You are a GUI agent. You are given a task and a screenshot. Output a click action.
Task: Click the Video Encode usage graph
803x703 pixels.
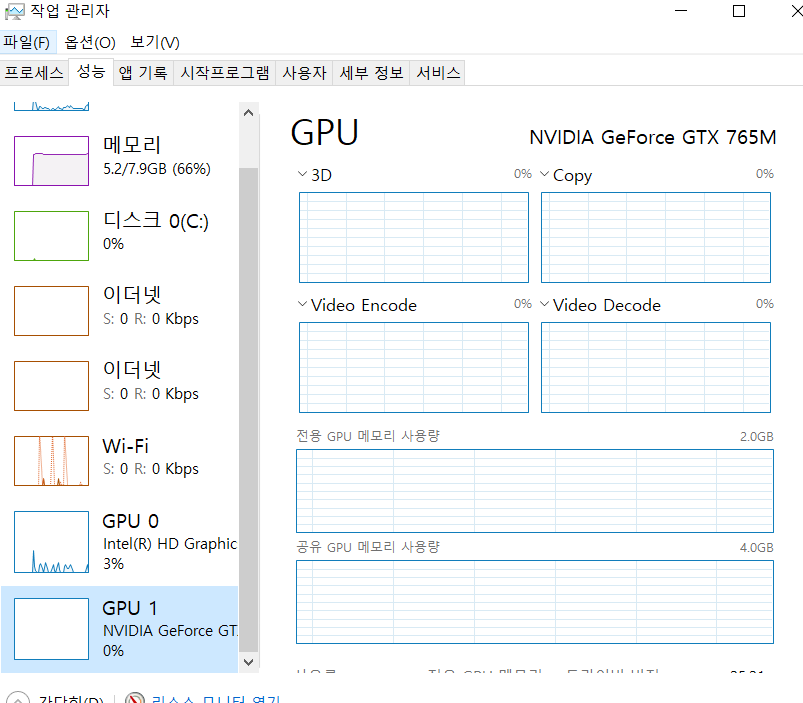414,368
